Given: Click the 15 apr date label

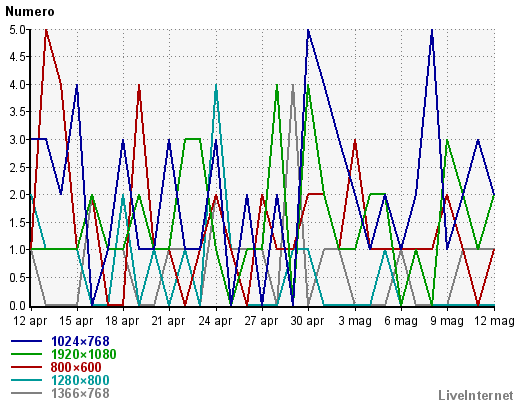Looking at the screenshot, I should pyautogui.click(x=76, y=321).
